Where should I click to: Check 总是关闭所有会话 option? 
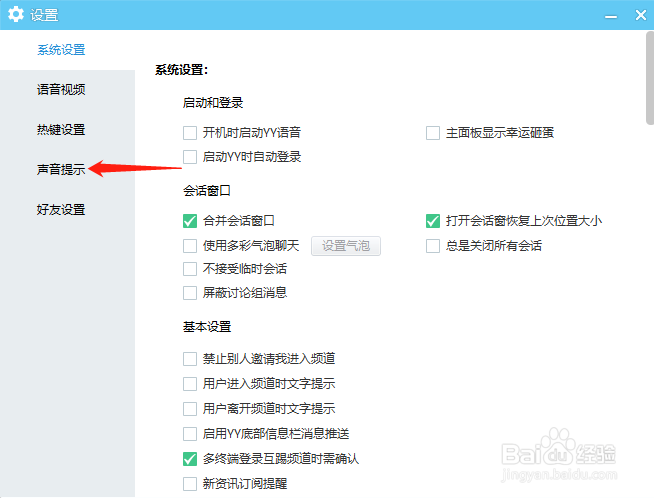pyautogui.click(x=433, y=246)
